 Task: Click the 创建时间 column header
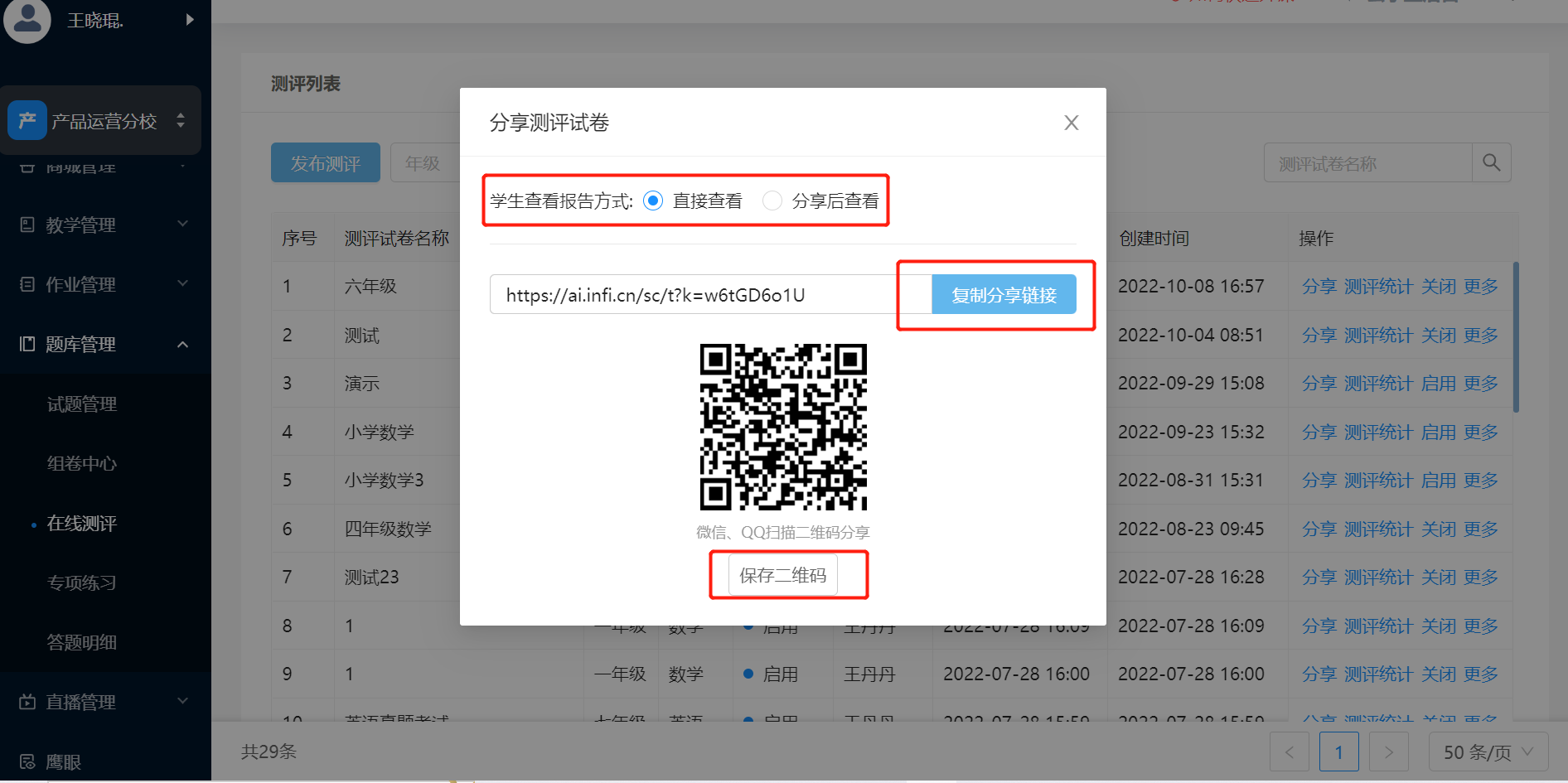coord(1154,238)
